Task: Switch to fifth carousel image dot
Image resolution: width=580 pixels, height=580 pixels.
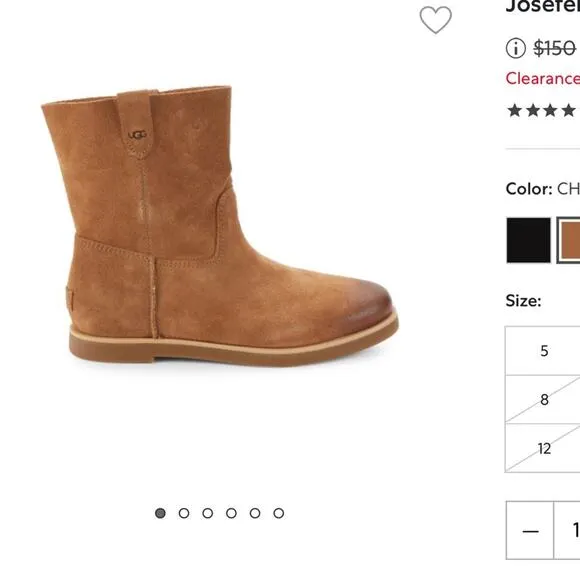Action: [x=255, y=513]
